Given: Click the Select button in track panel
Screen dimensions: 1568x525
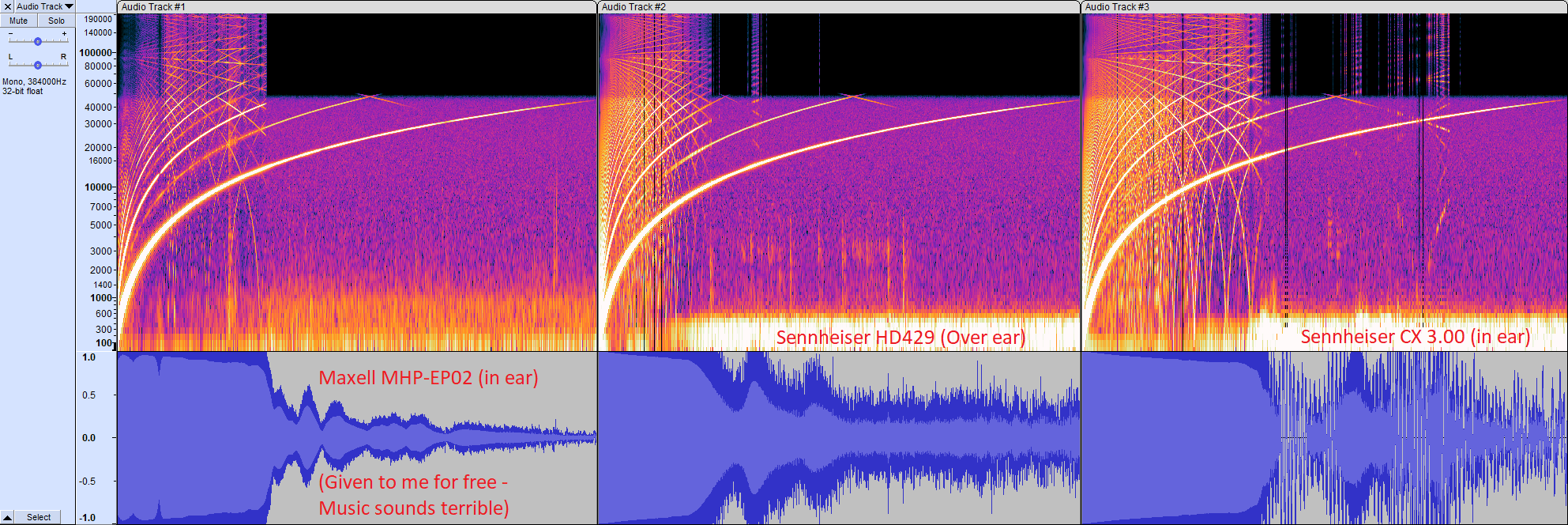Looking at the screenshot, I should tap(39, 517).
